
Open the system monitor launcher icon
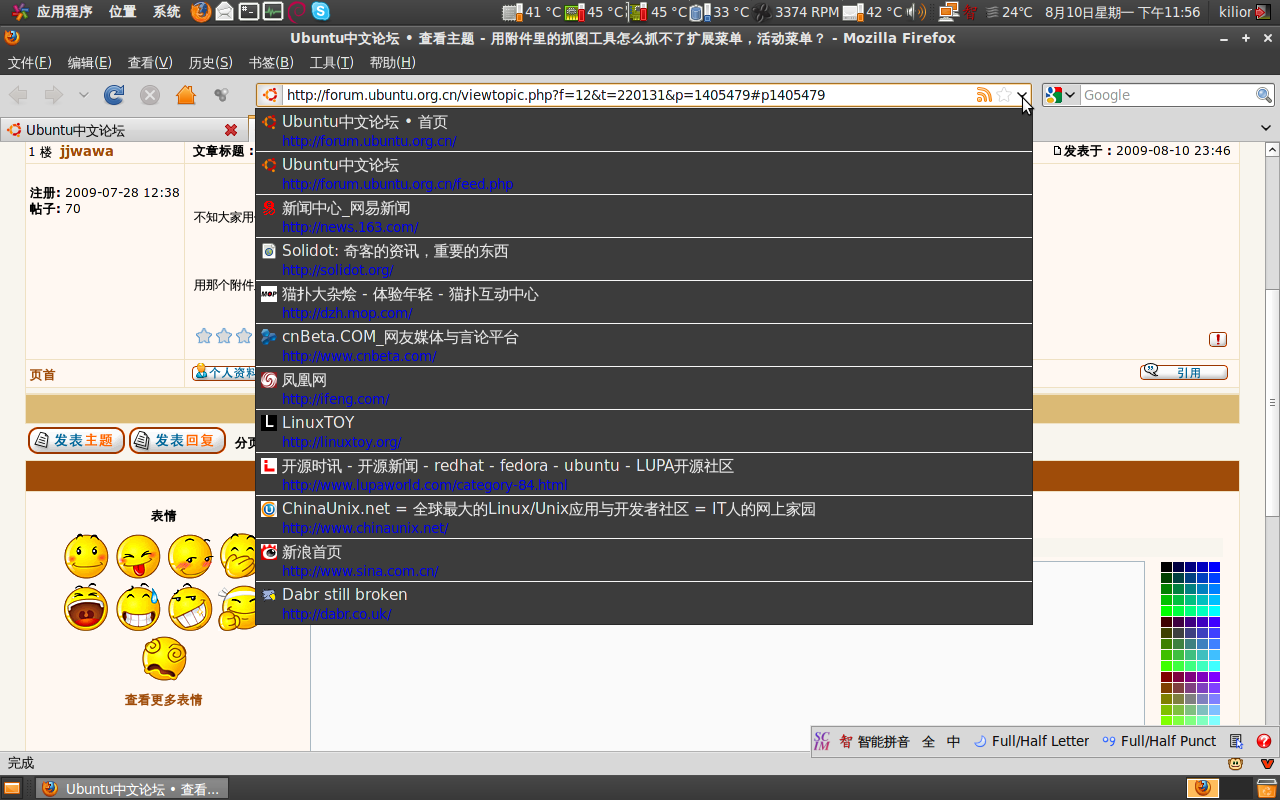[273, 12]
